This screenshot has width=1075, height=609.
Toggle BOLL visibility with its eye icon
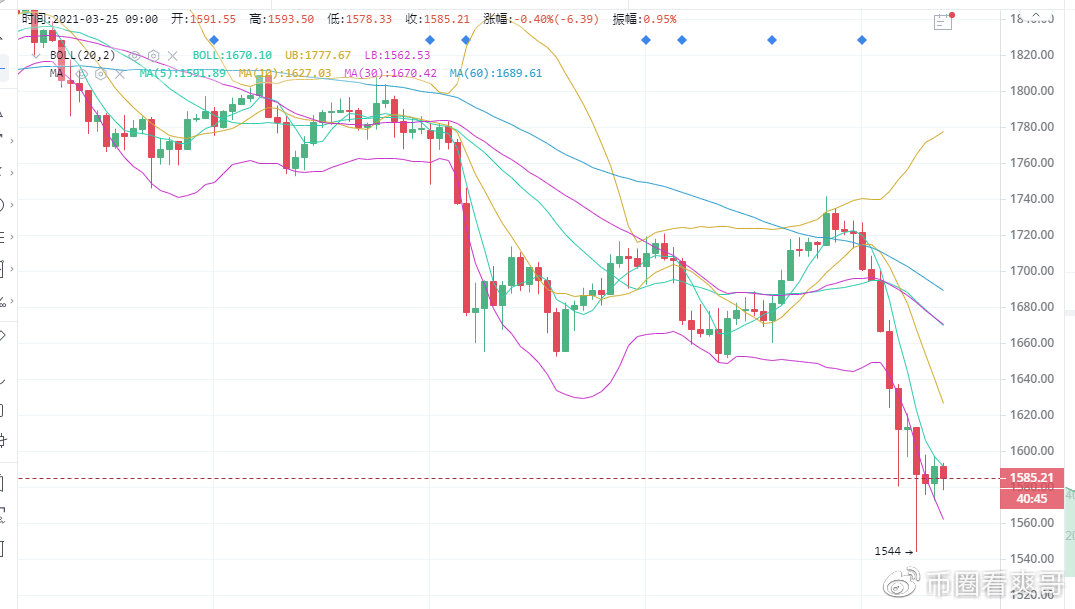point(133,55)
